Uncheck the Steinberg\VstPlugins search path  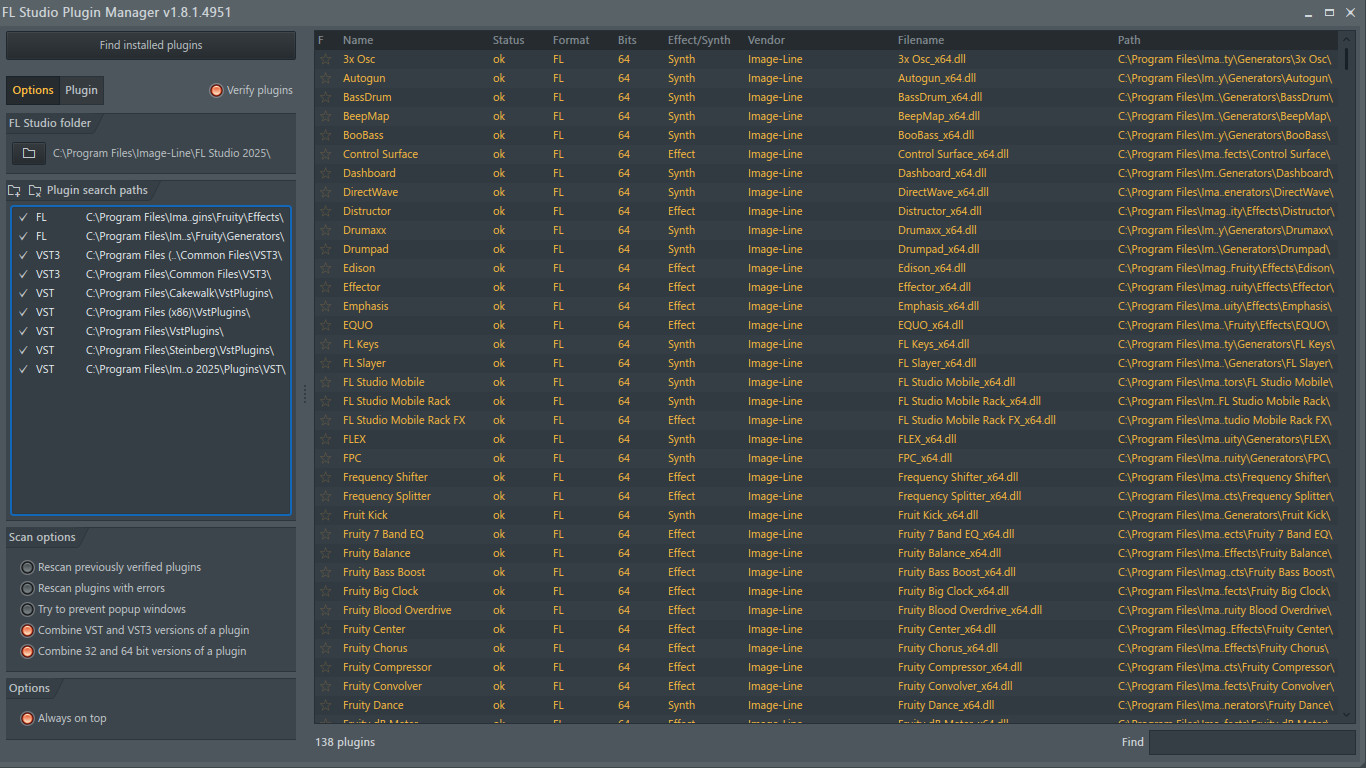coord(23,350)
